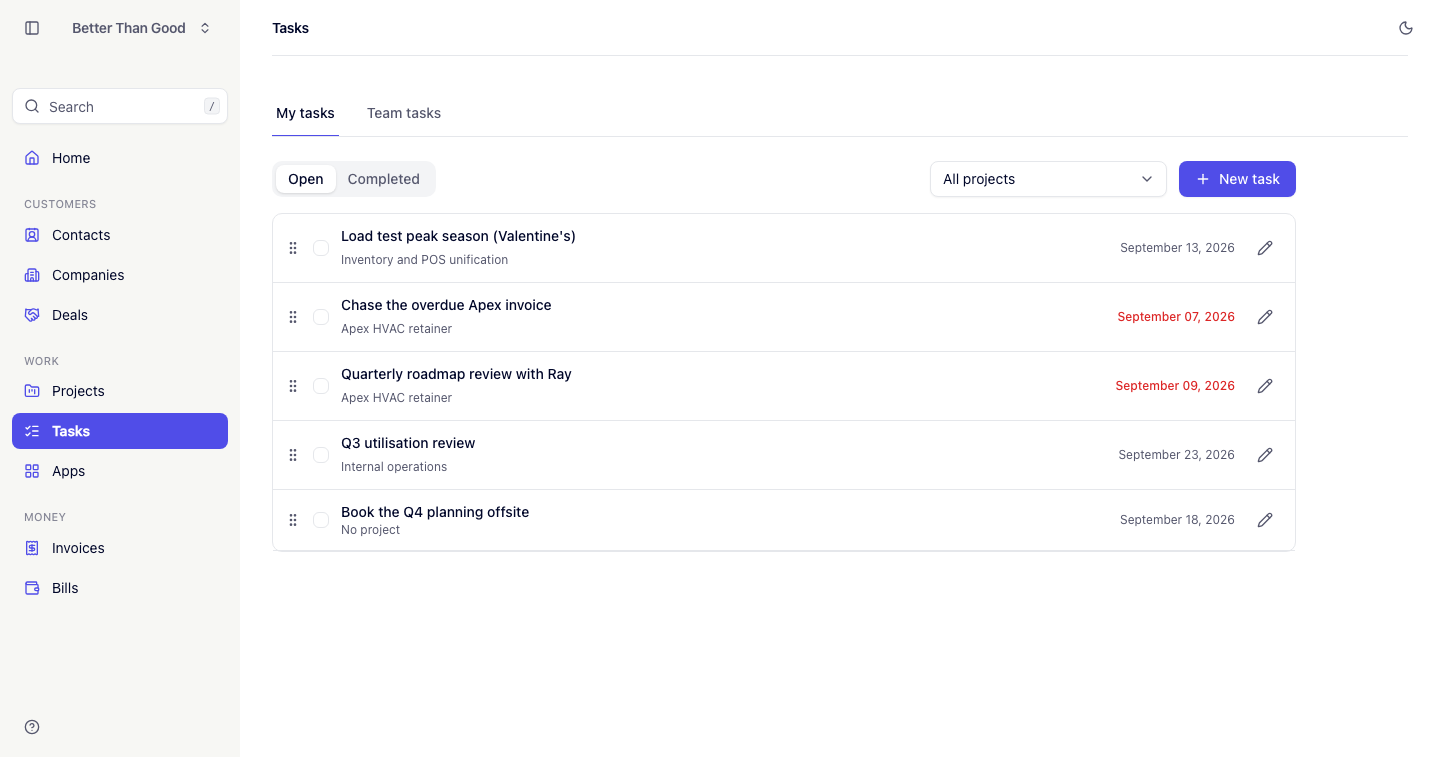1440x757 pixels.
Task: Open the help question mark icon
Action: (x=32, y=727)
